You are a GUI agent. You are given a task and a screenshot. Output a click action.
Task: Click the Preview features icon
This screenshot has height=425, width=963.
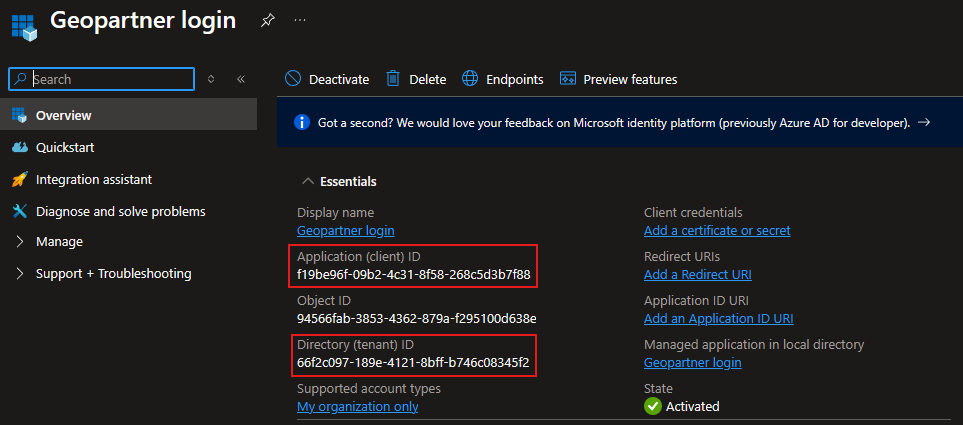pyautogui.click(x=567, y=79)
